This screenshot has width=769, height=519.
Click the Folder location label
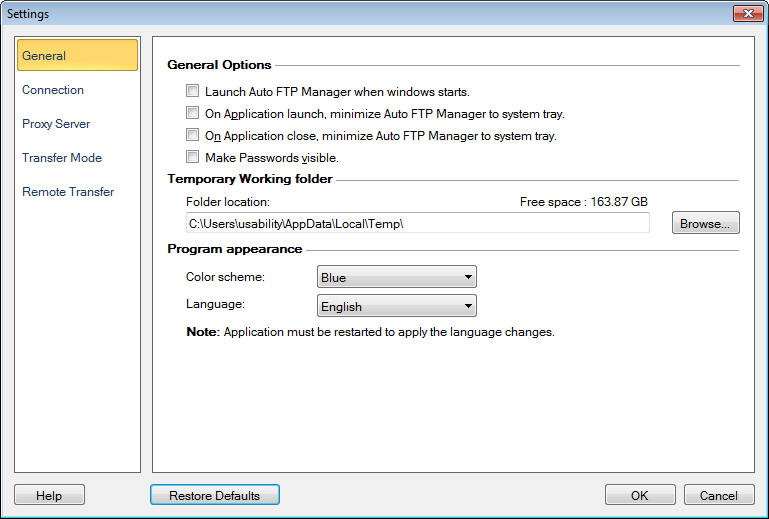point(228,202)
